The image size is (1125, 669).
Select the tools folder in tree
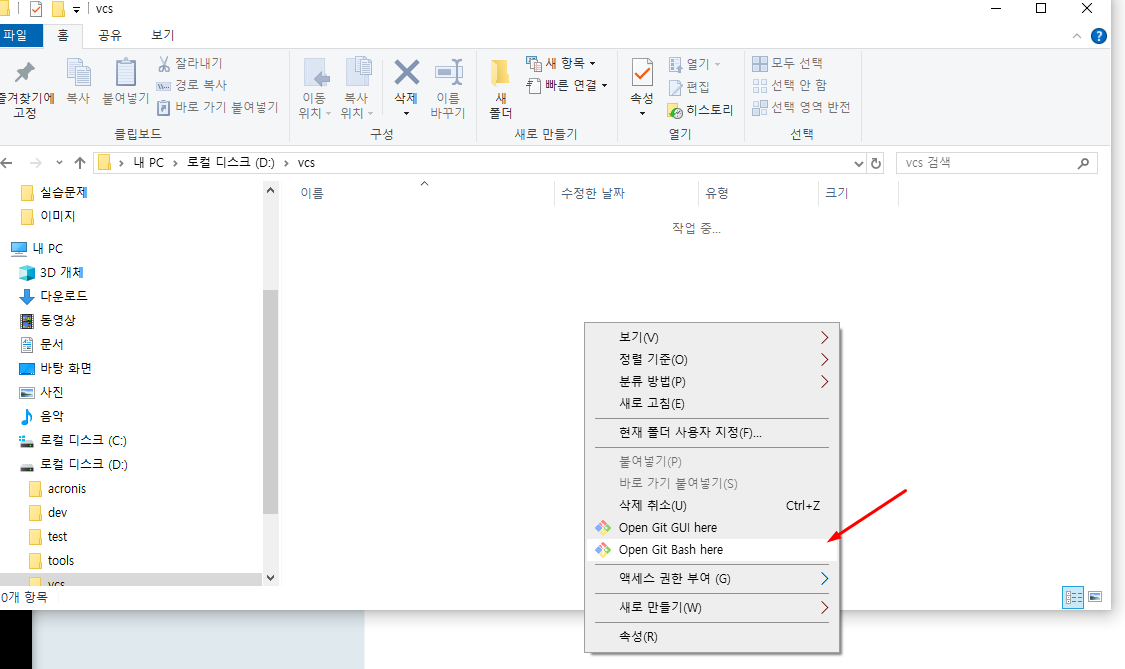[52, 561]
